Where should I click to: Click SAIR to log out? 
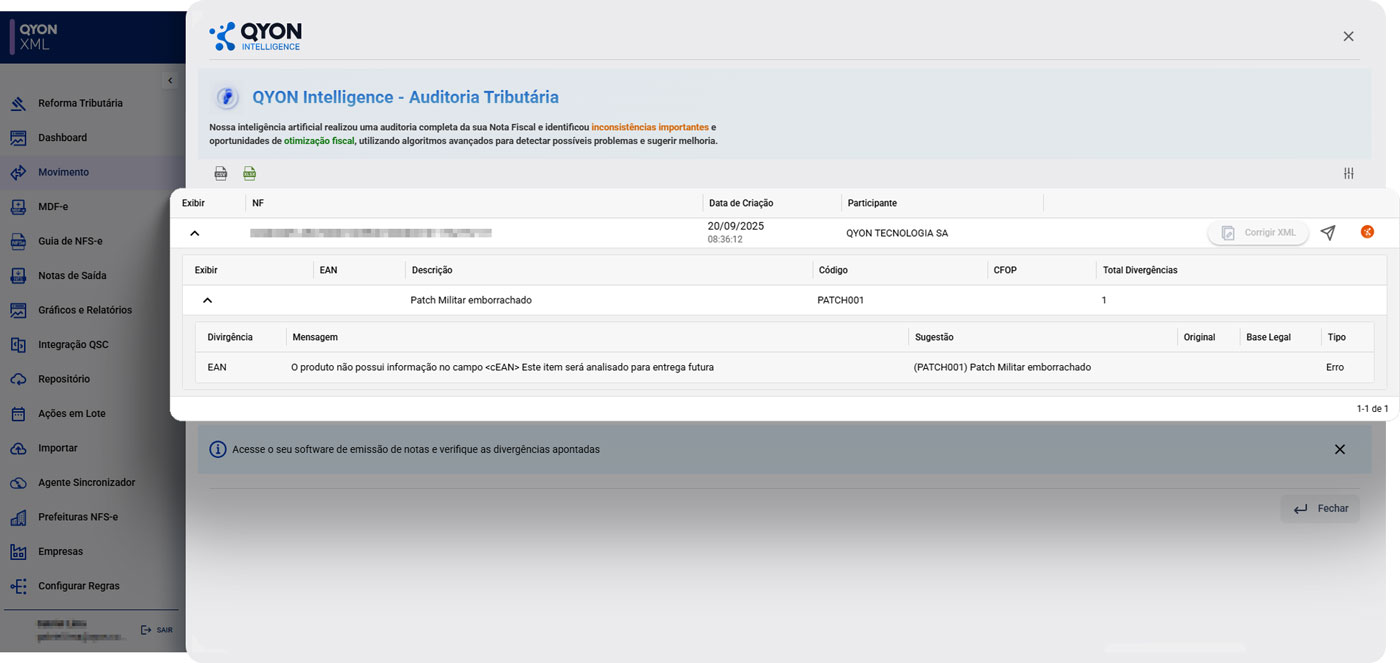[x=157, y=630]
